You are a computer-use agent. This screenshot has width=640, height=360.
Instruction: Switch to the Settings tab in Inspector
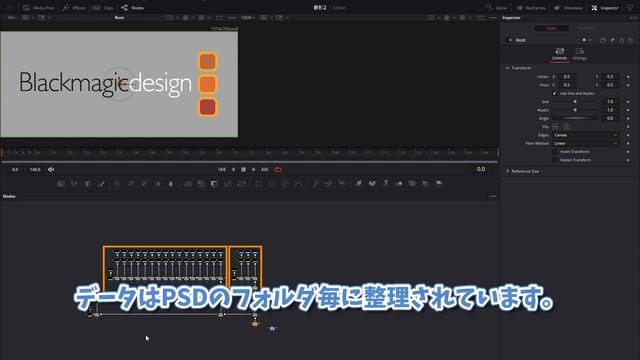coord(579,54)
